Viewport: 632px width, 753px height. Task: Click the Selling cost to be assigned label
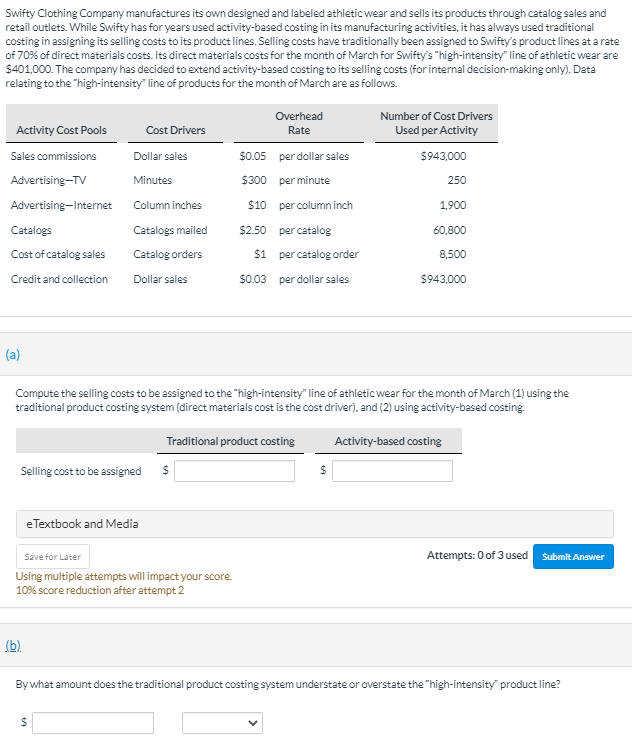pos(81,471)
